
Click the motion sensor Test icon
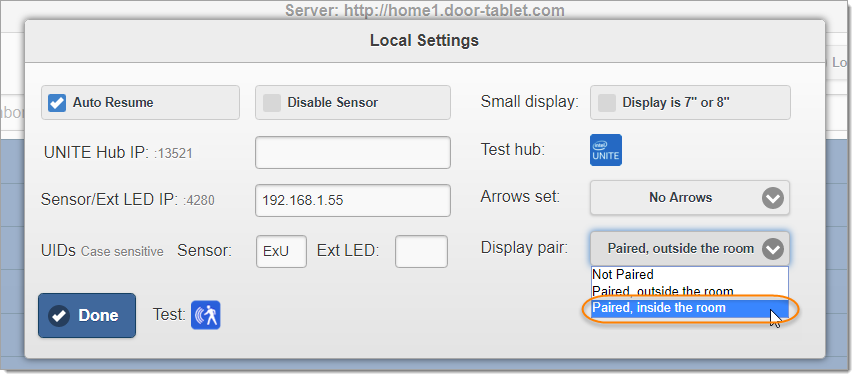[205, 315]
